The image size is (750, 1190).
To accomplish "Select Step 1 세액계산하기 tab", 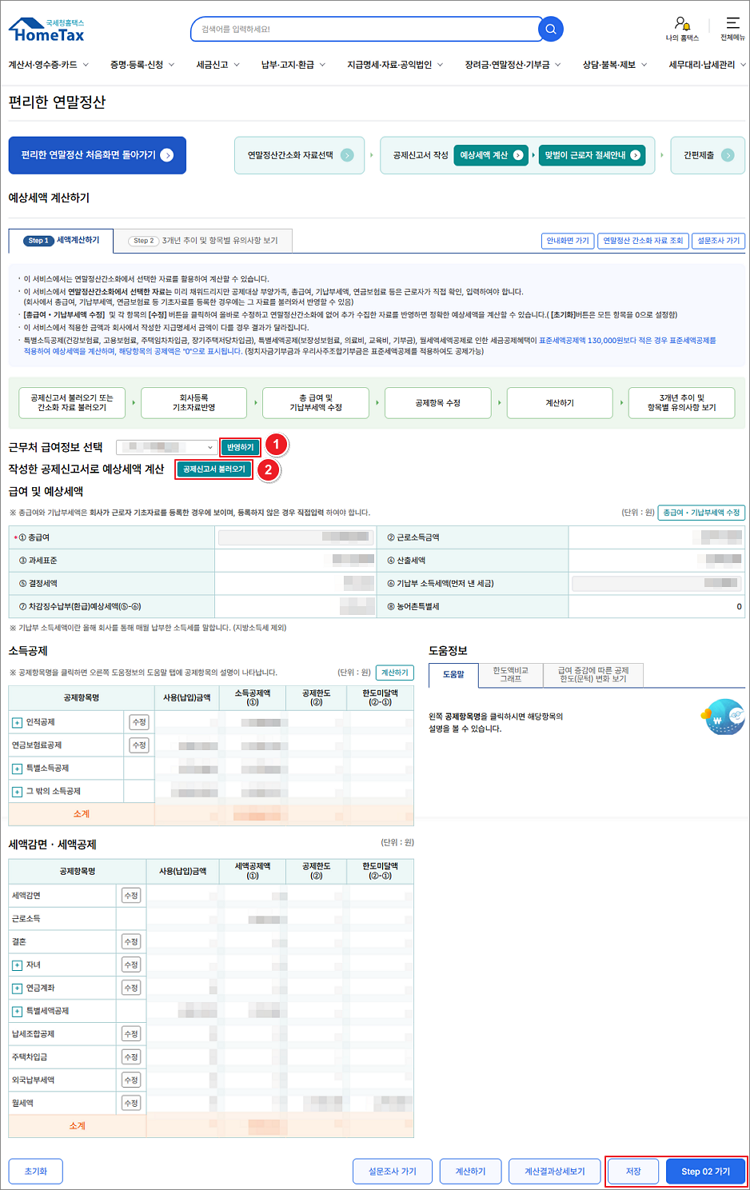I will 61,241.
